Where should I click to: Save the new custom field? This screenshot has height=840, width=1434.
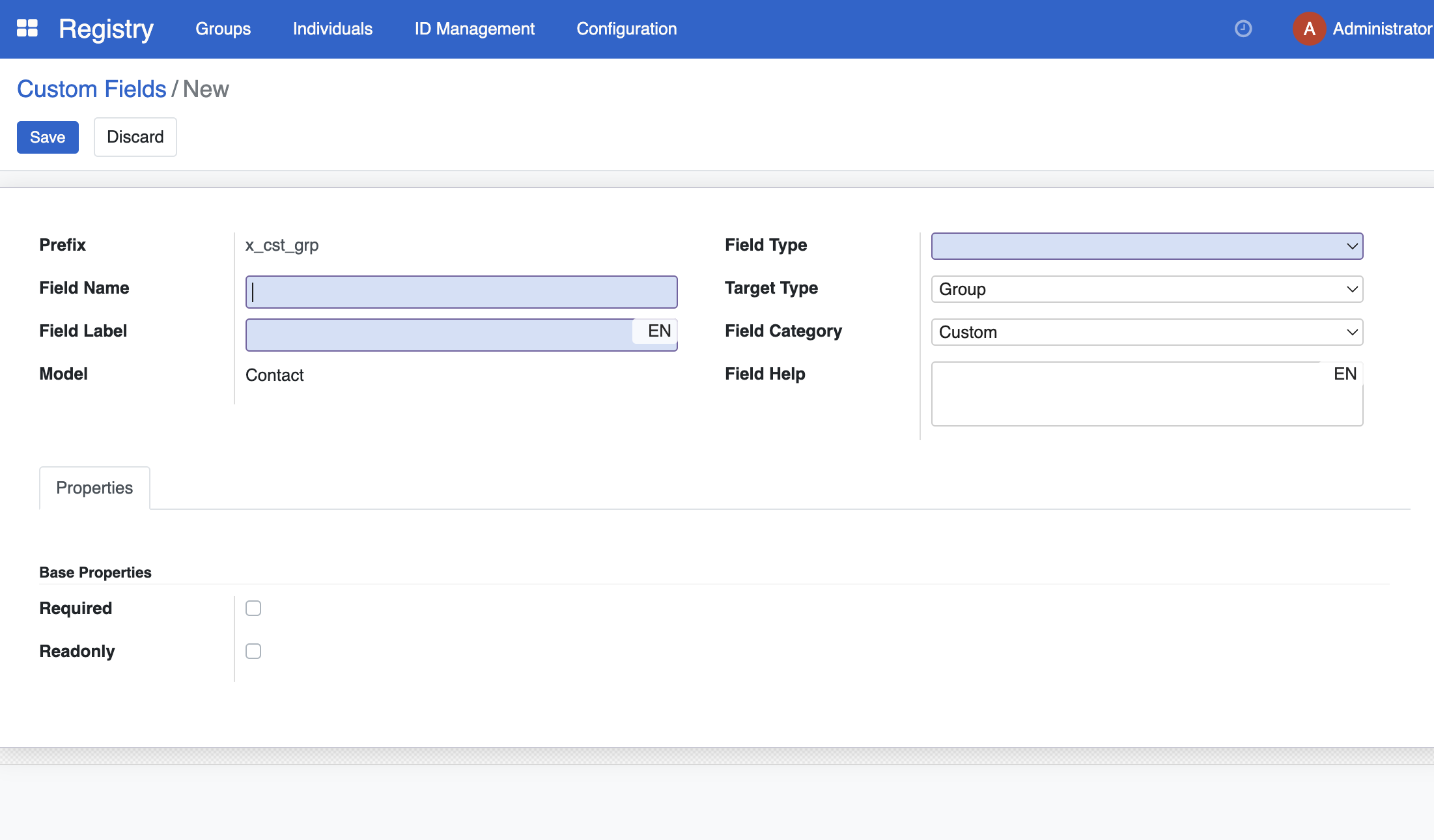pyautogui.click(x=48, y=137)
